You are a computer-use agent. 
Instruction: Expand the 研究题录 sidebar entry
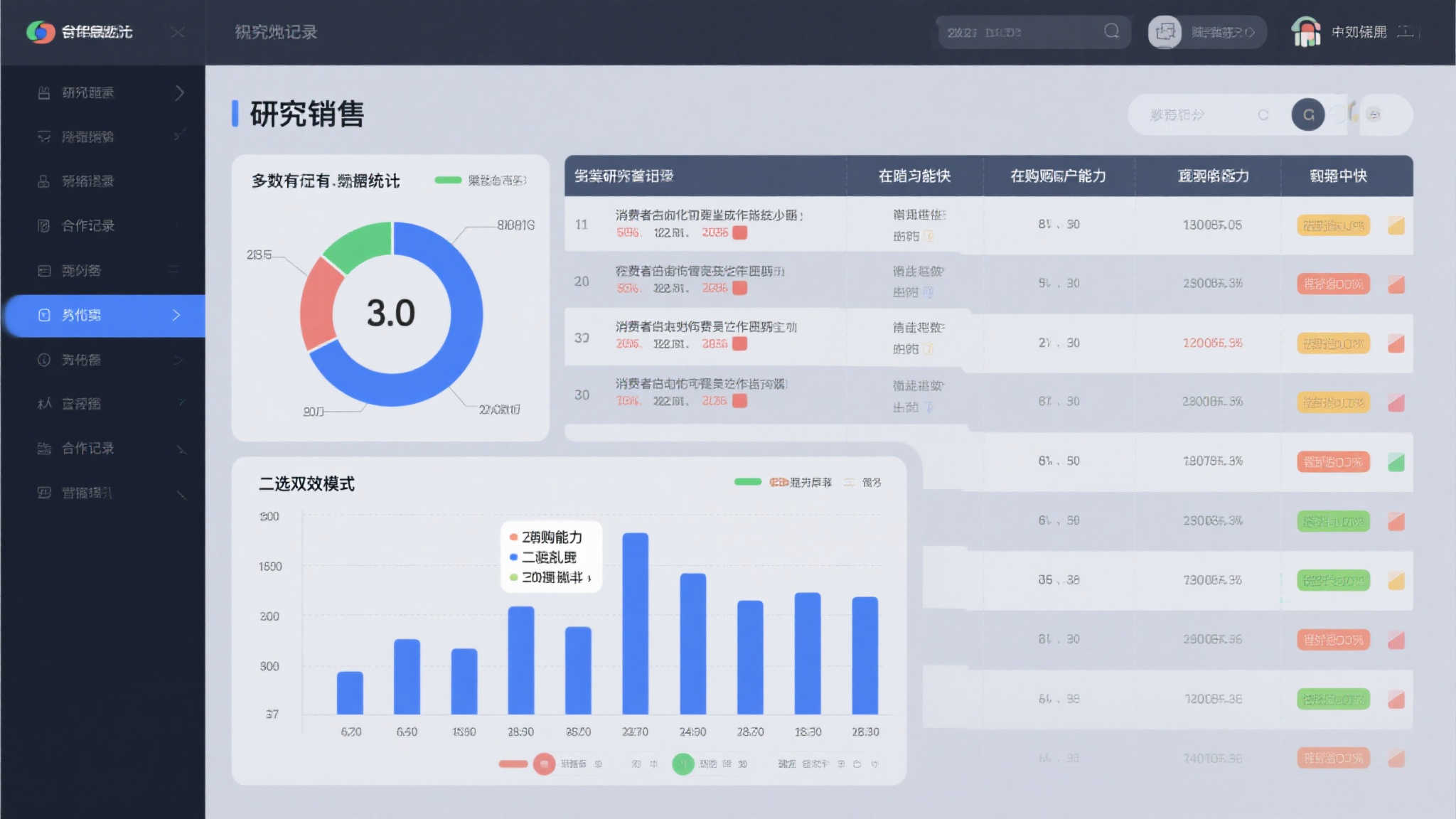click(179, 92)
